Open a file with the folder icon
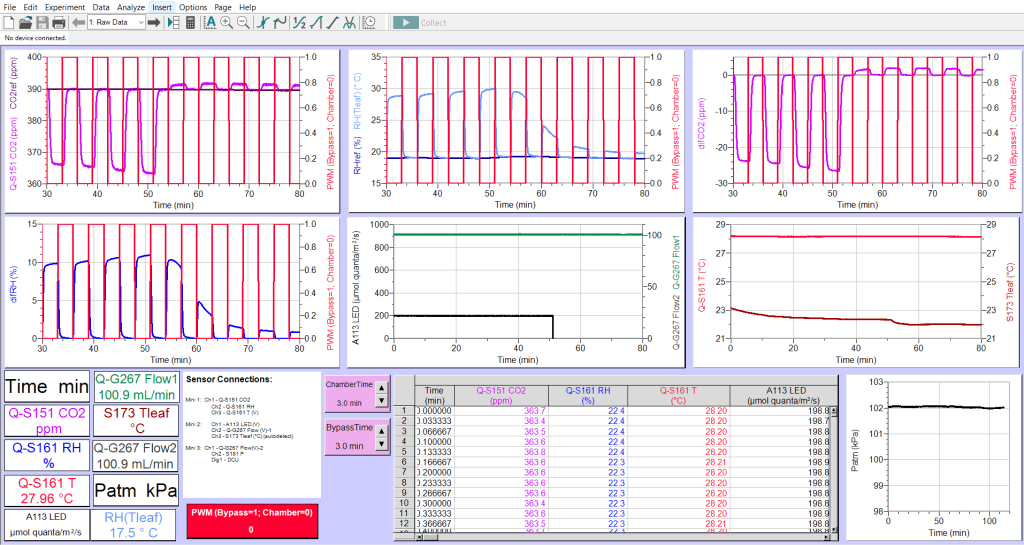The width and height of the screenshot is (1024, 545). [26, 22]
